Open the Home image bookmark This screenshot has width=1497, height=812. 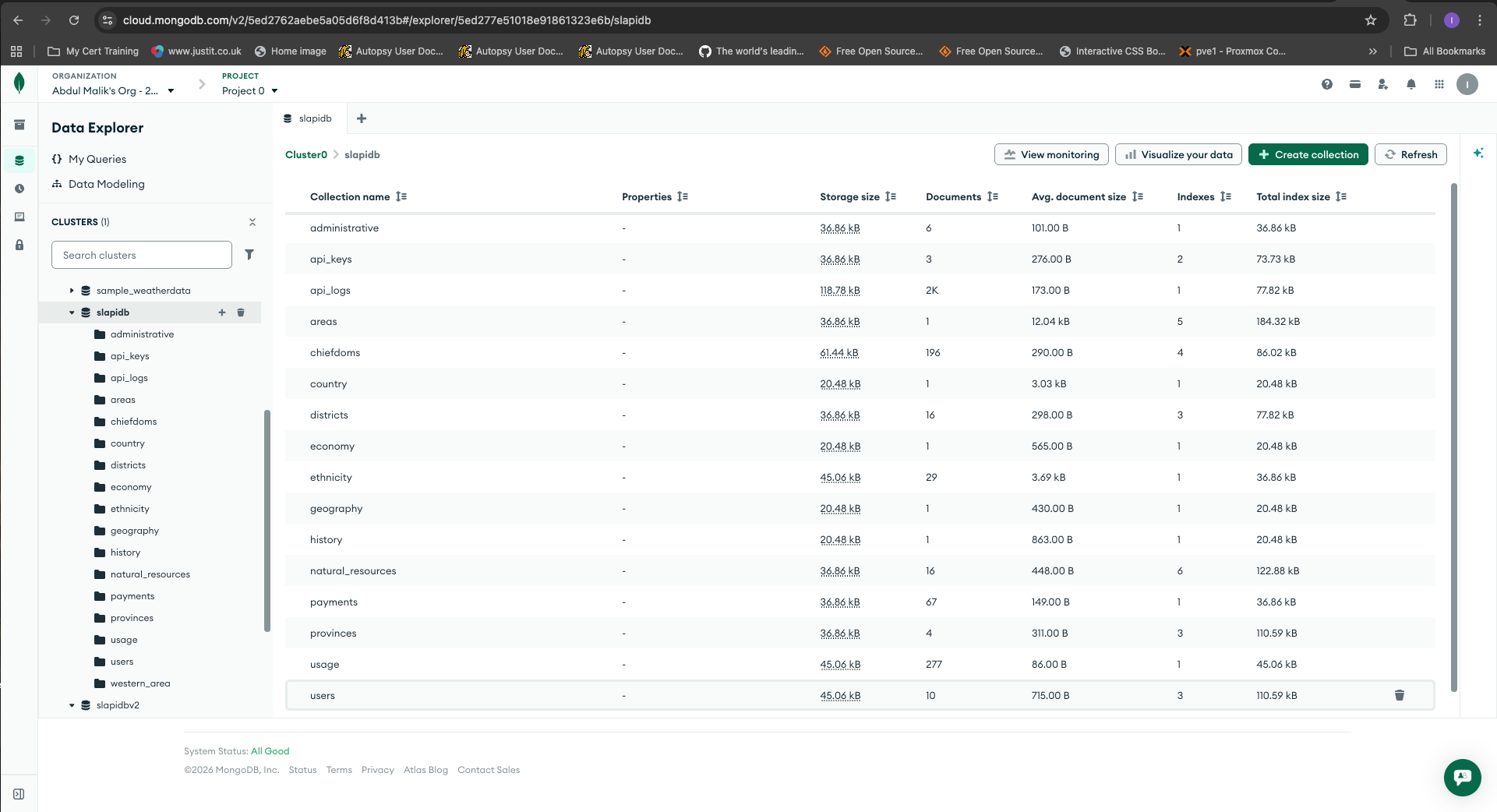[x=291, y=51]
